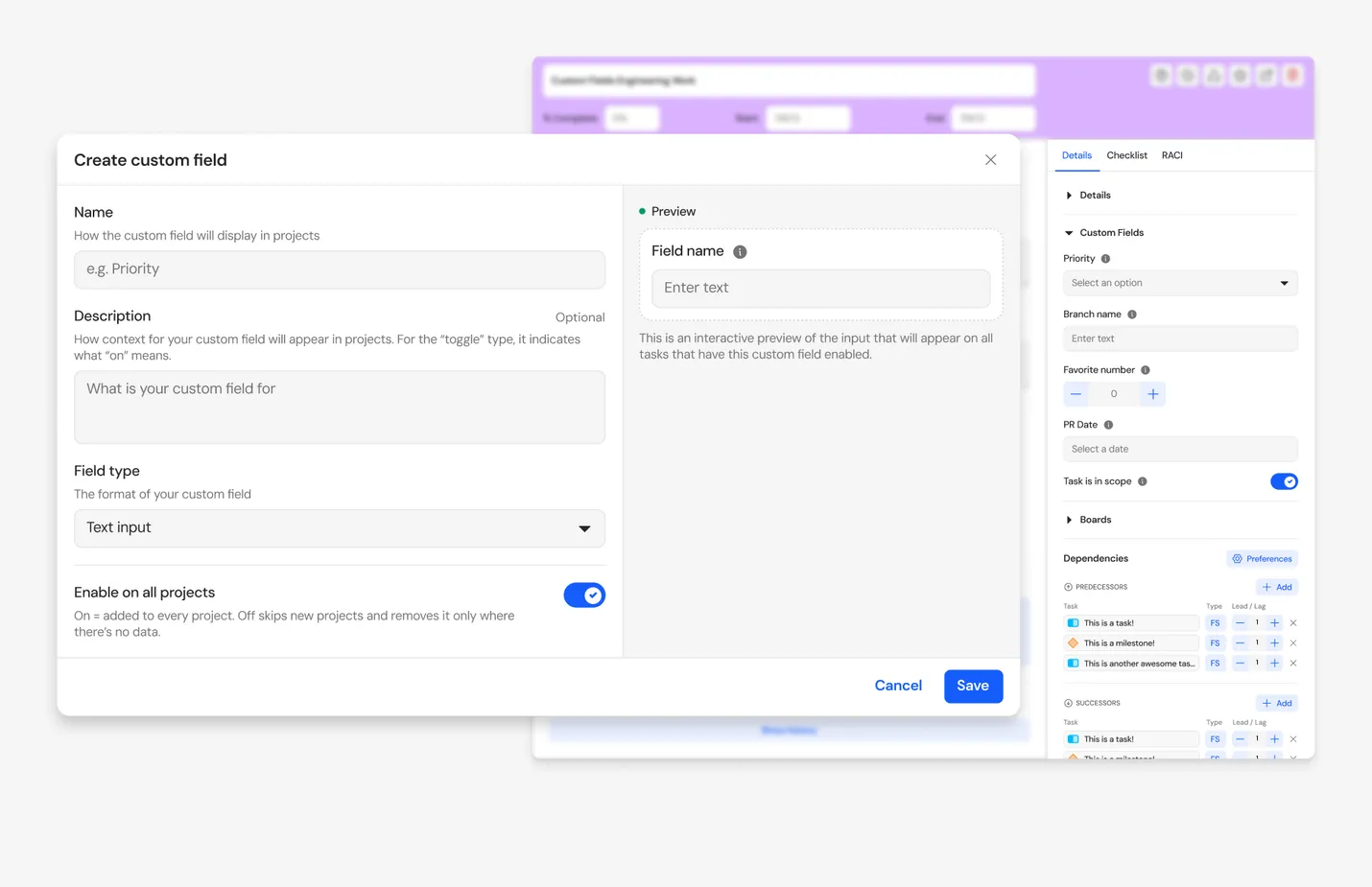
Task: Open the PR Date 'Select a date' picker
Action: [x=1180, y=449]
